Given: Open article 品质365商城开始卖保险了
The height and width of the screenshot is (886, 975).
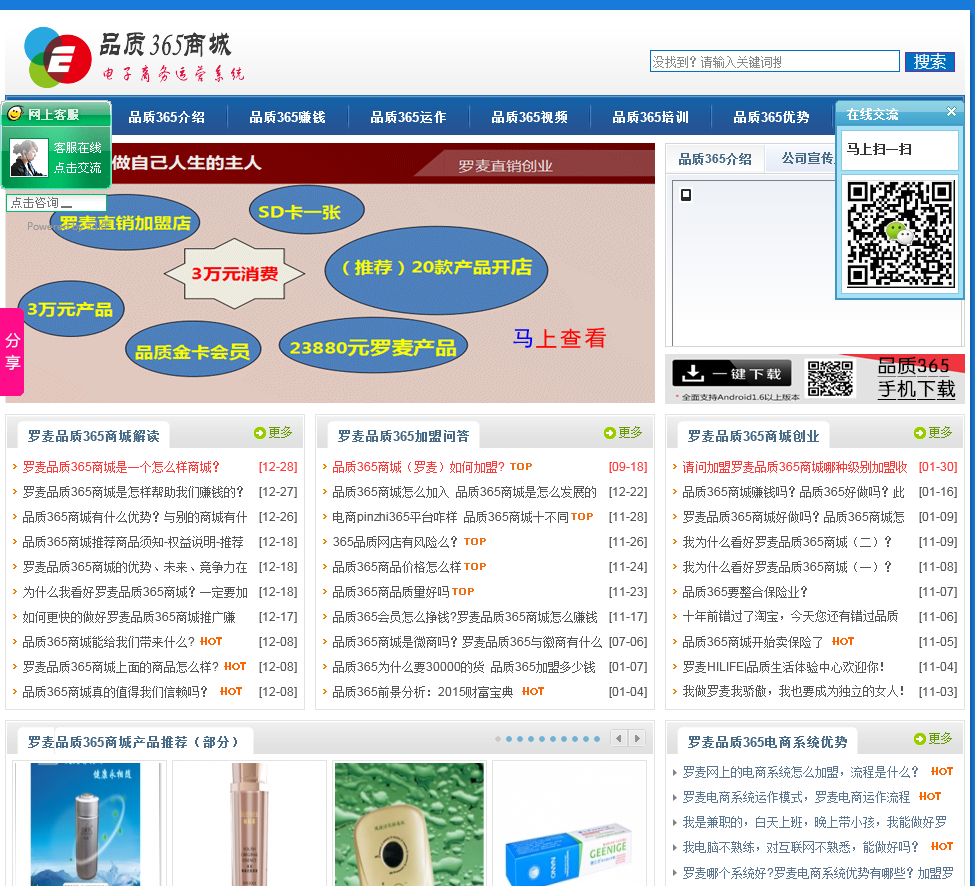Looking at the screenshot, I should pos(752,642).
